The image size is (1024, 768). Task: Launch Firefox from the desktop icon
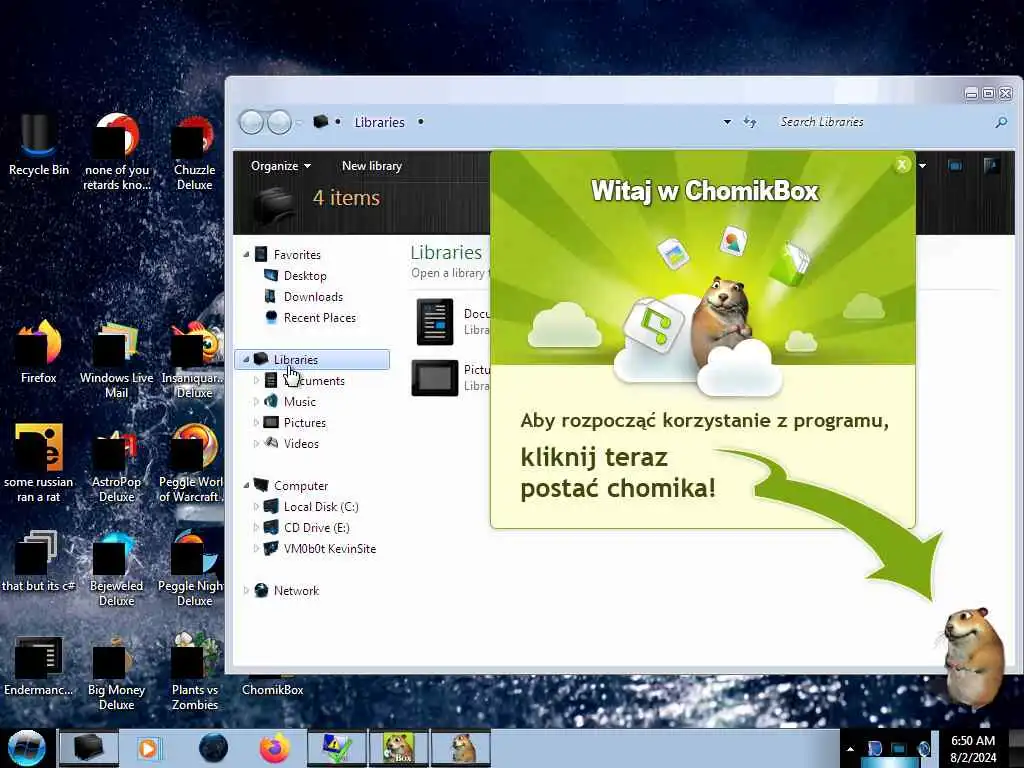(x=39, y=351)
